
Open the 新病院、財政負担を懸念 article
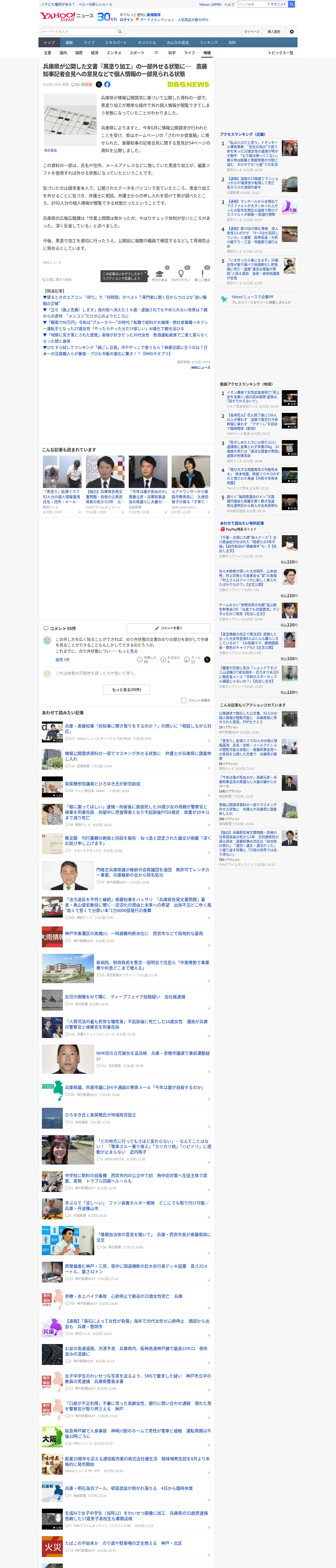(153, 965)
